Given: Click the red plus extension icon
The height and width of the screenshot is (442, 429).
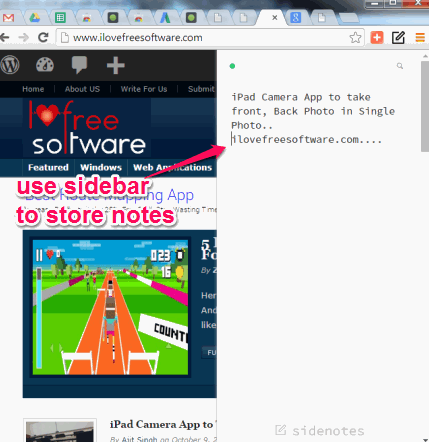Looking at the screenshot, I should (x=377, y=37).
